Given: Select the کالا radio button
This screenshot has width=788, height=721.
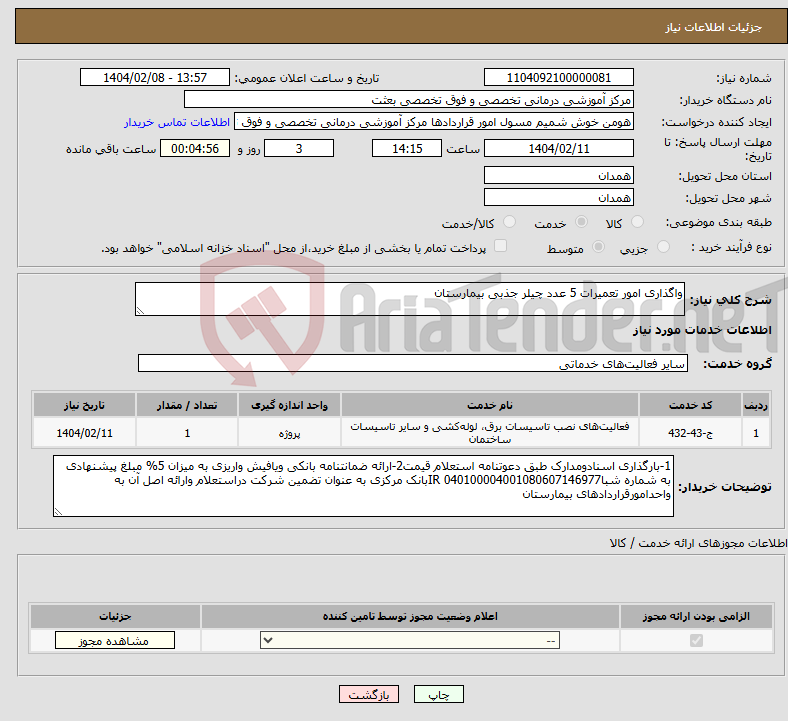Looking at the screenshot, I should (x=637, y=222).
